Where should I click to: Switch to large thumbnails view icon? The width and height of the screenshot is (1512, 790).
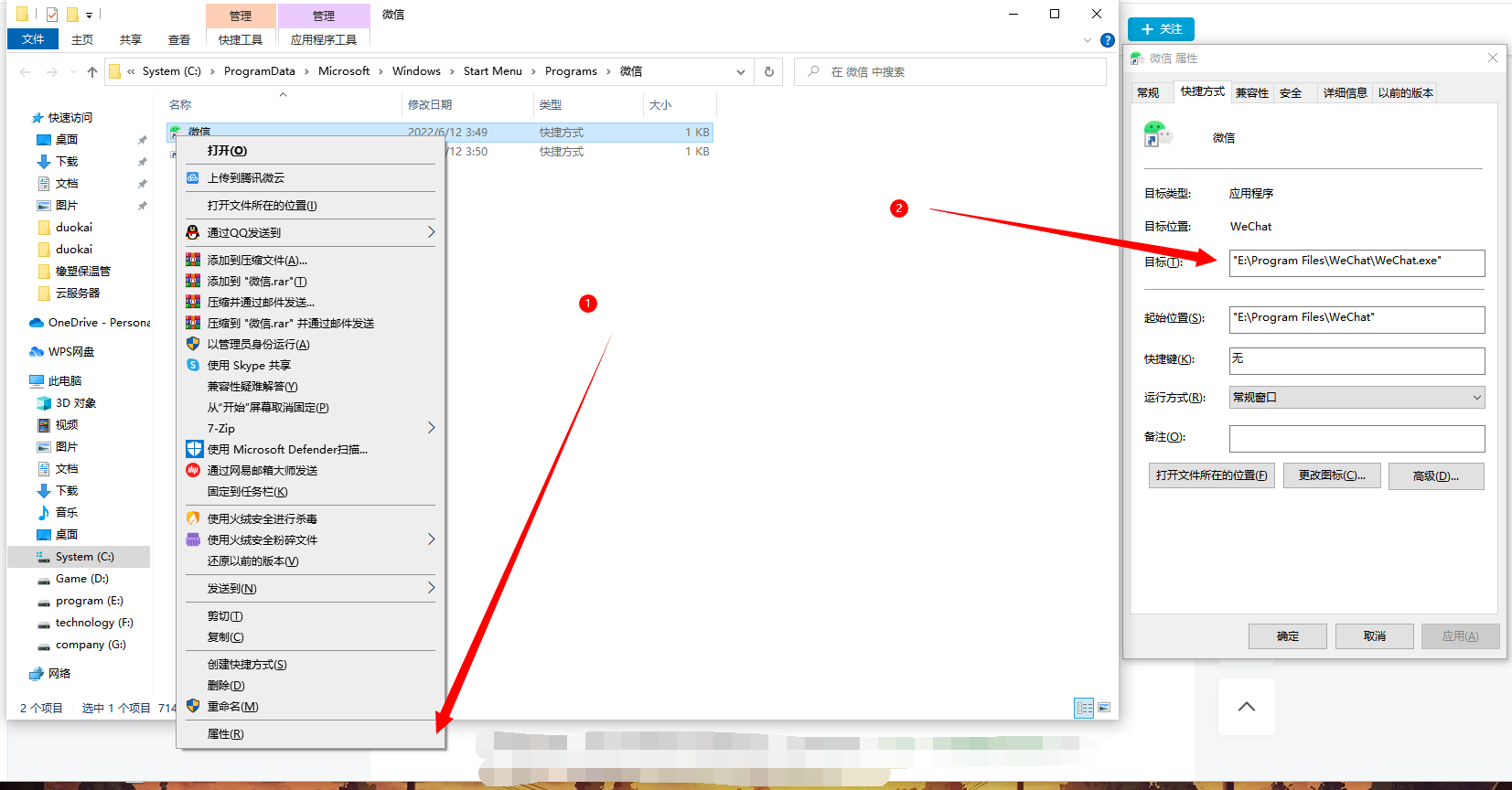[x=1104, y=708]
